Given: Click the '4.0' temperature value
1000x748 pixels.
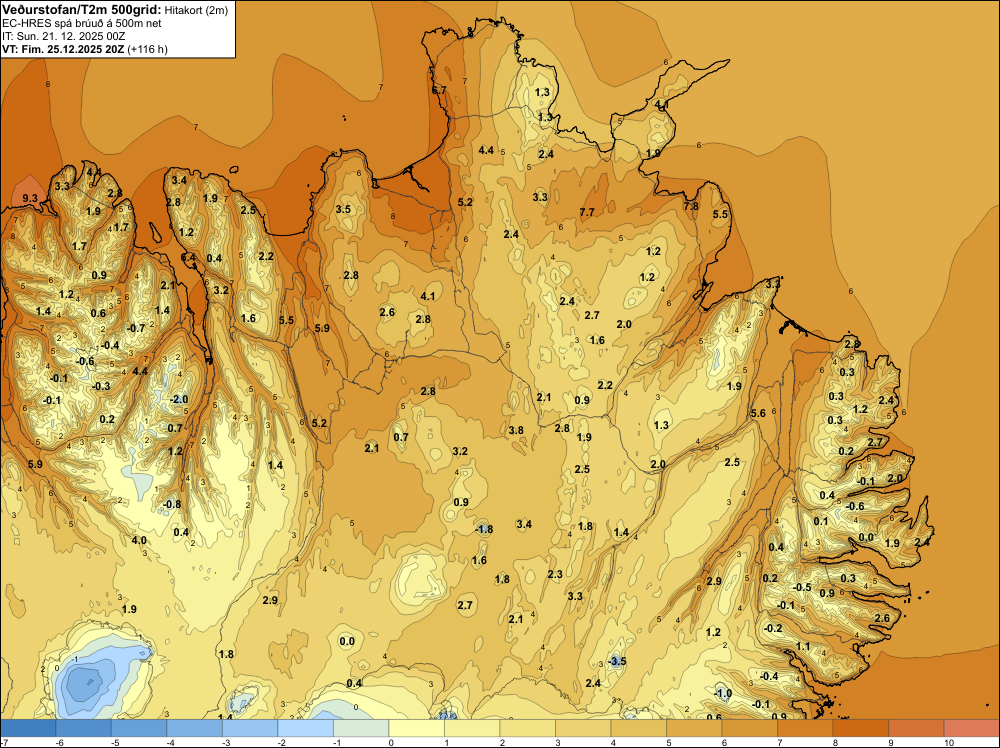Looking at the screenshot, I should point(139,540).
